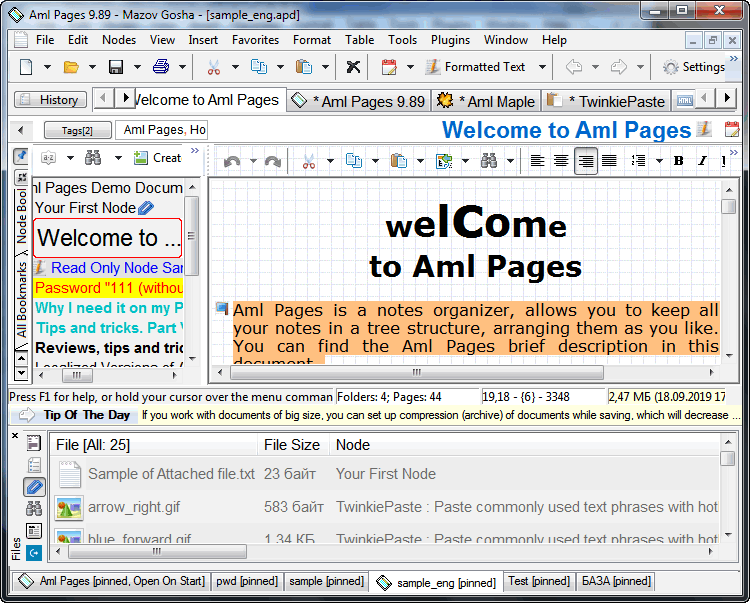Image resolution: width=750 pixels, height=603 pixels.
Task: Click the tags field showing Aml Pages
Action: tap(162, 130)
